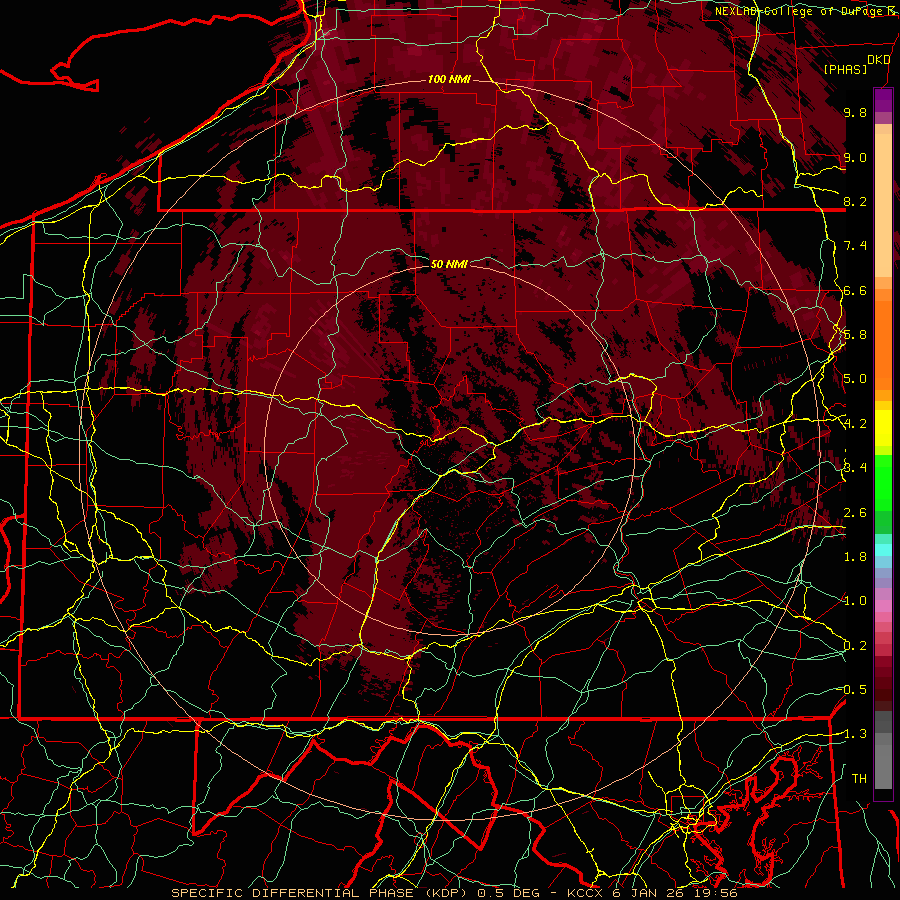Screen dimensions: 900x900
Task: Click the 7.4 legend value
Action: click(x=855, y=246)
